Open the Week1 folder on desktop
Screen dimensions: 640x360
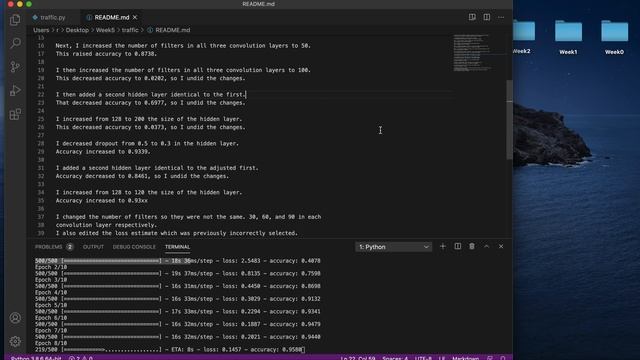568,37
